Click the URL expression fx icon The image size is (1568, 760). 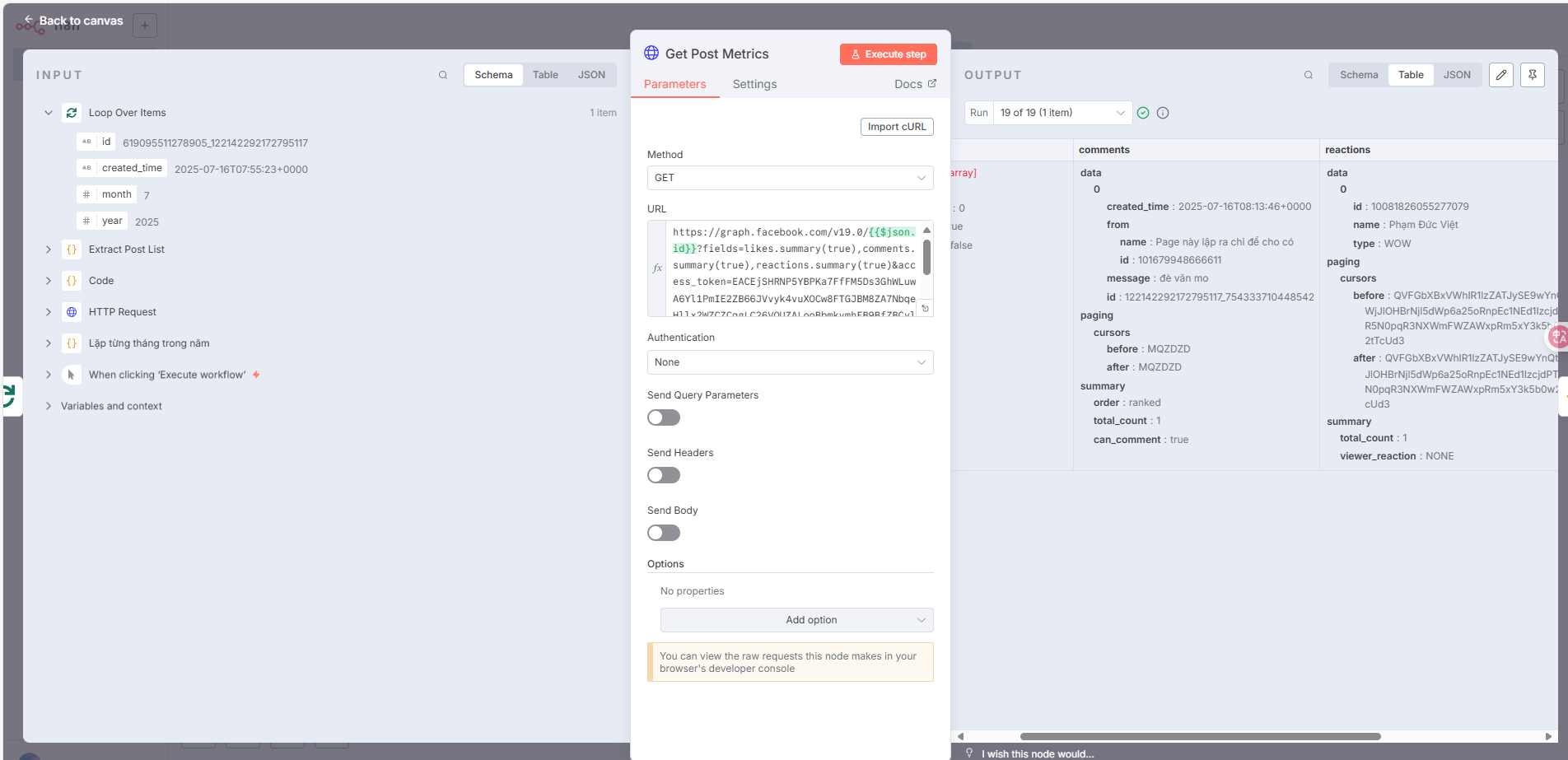click(x=657, y=268)
